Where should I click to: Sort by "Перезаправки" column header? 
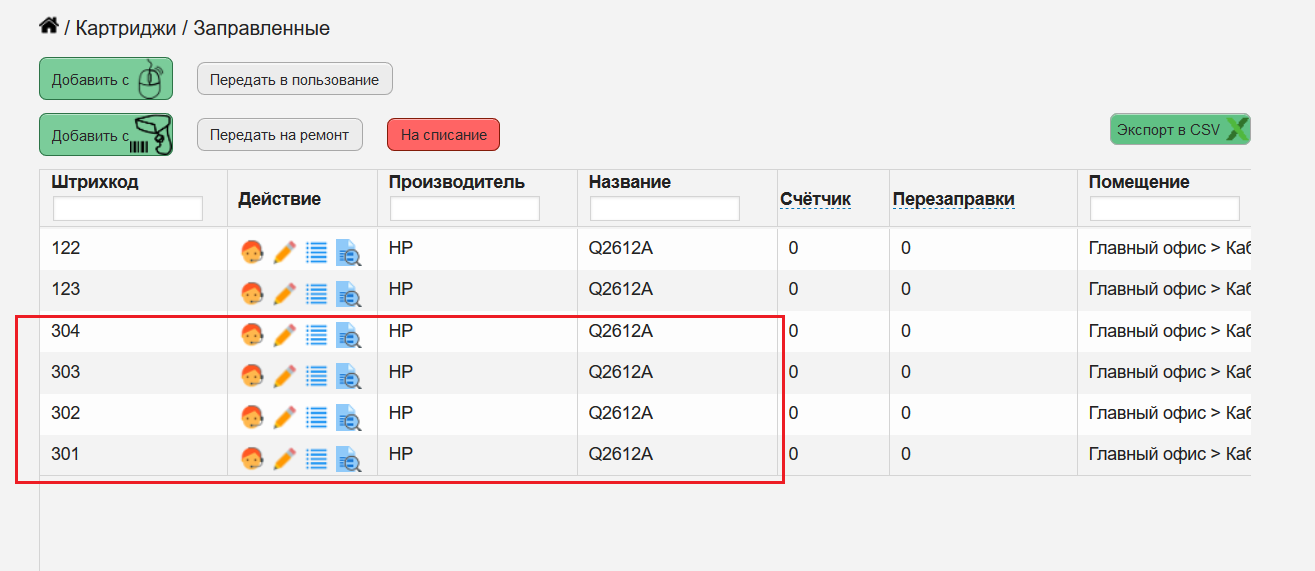coord(953,199)
